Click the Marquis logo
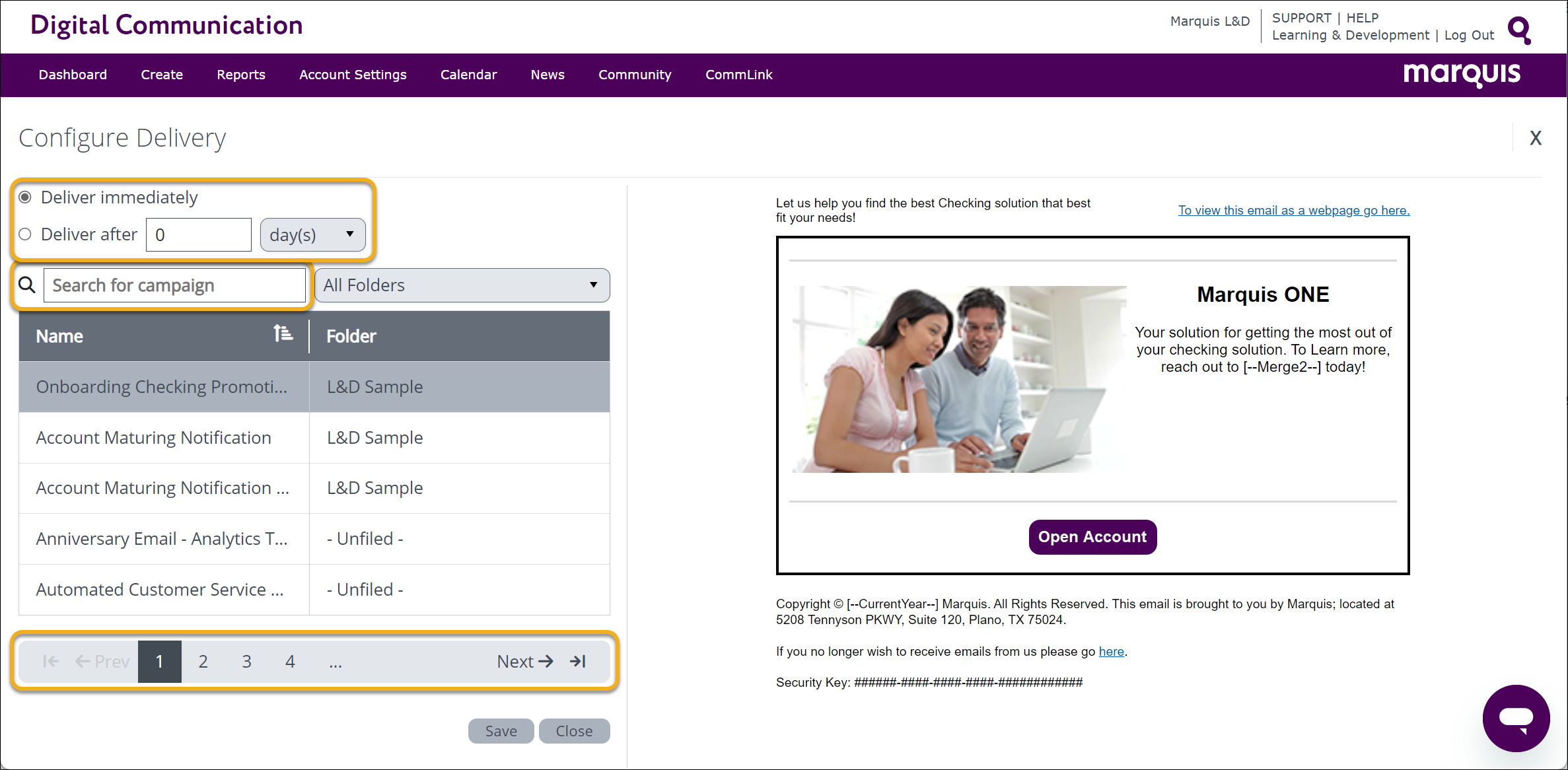This screenshot has height=770, width=1568. click(1462, 74)
